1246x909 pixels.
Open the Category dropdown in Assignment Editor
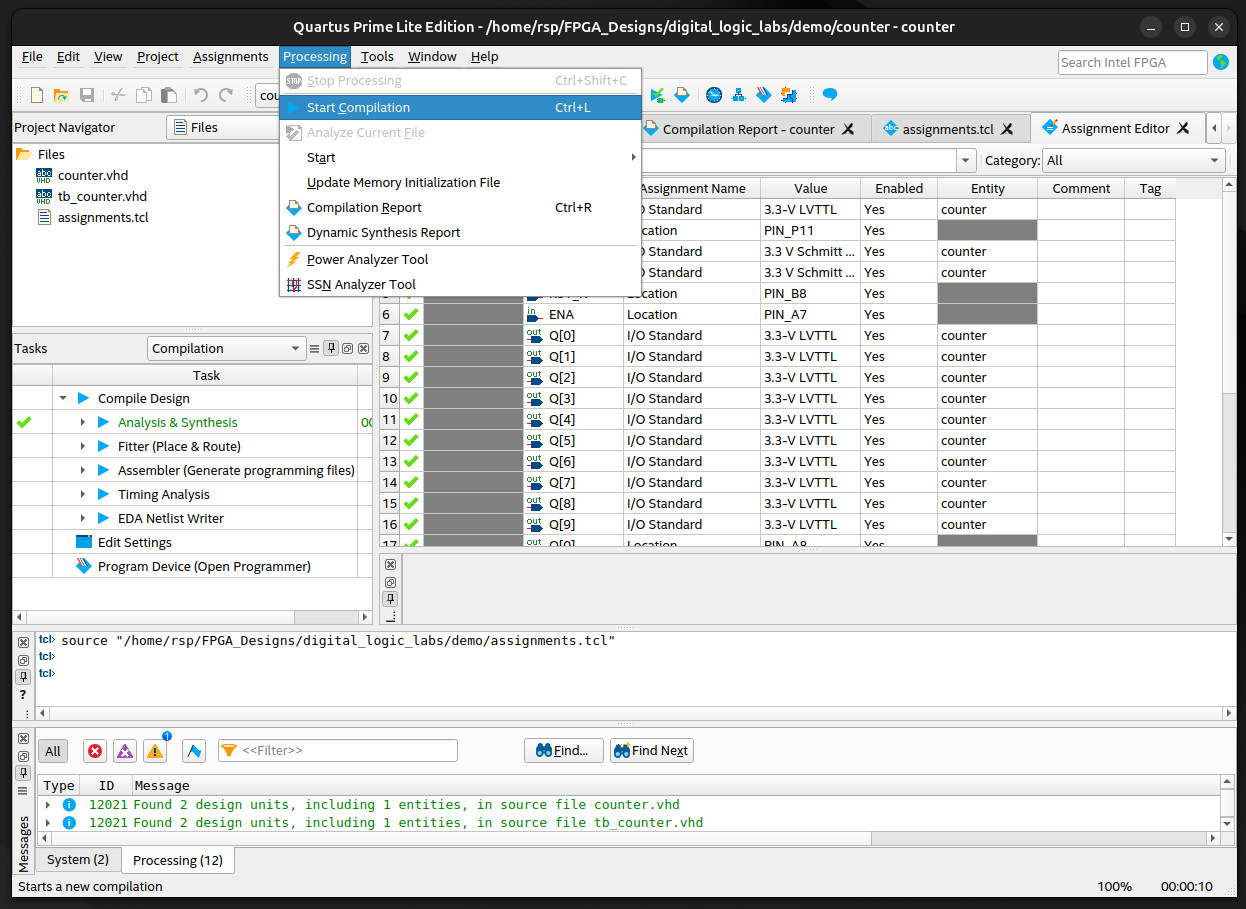tap(1133, 160)
